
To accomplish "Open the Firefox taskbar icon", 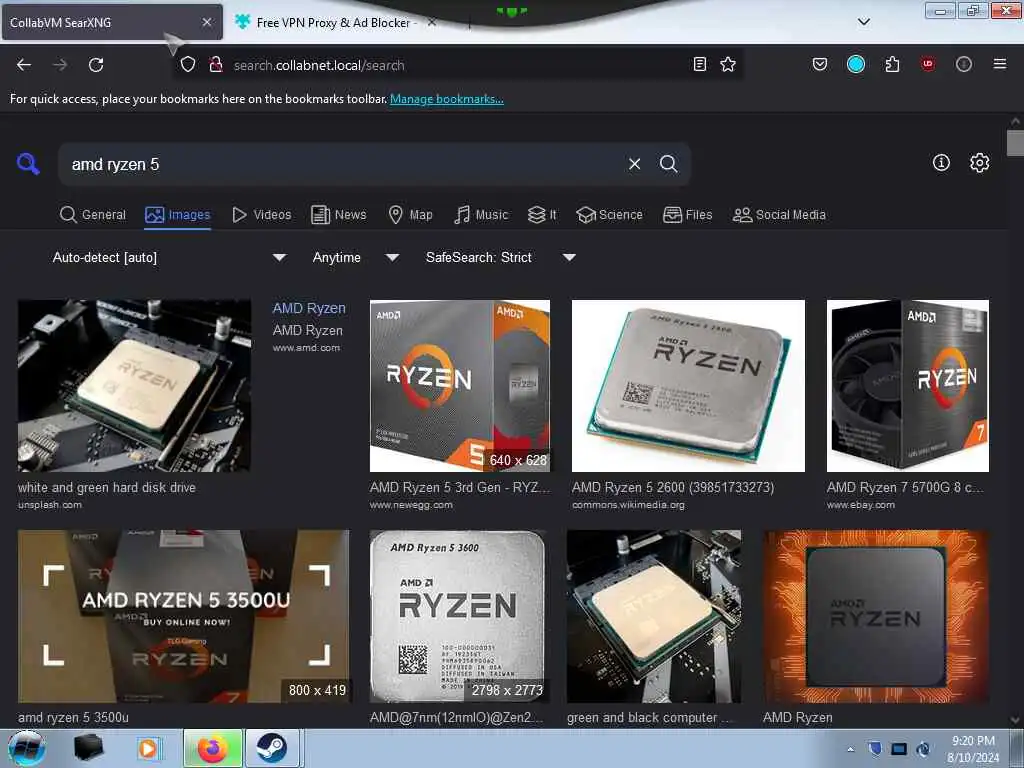I will 212,748.
